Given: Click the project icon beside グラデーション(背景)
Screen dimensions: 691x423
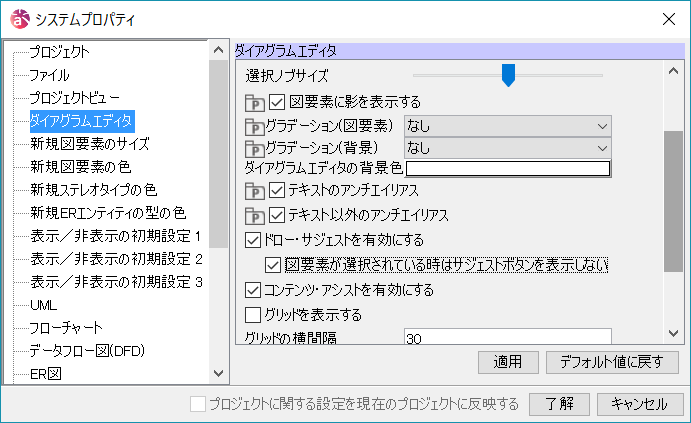Looking at the screenshot, I should pos(254,148).
